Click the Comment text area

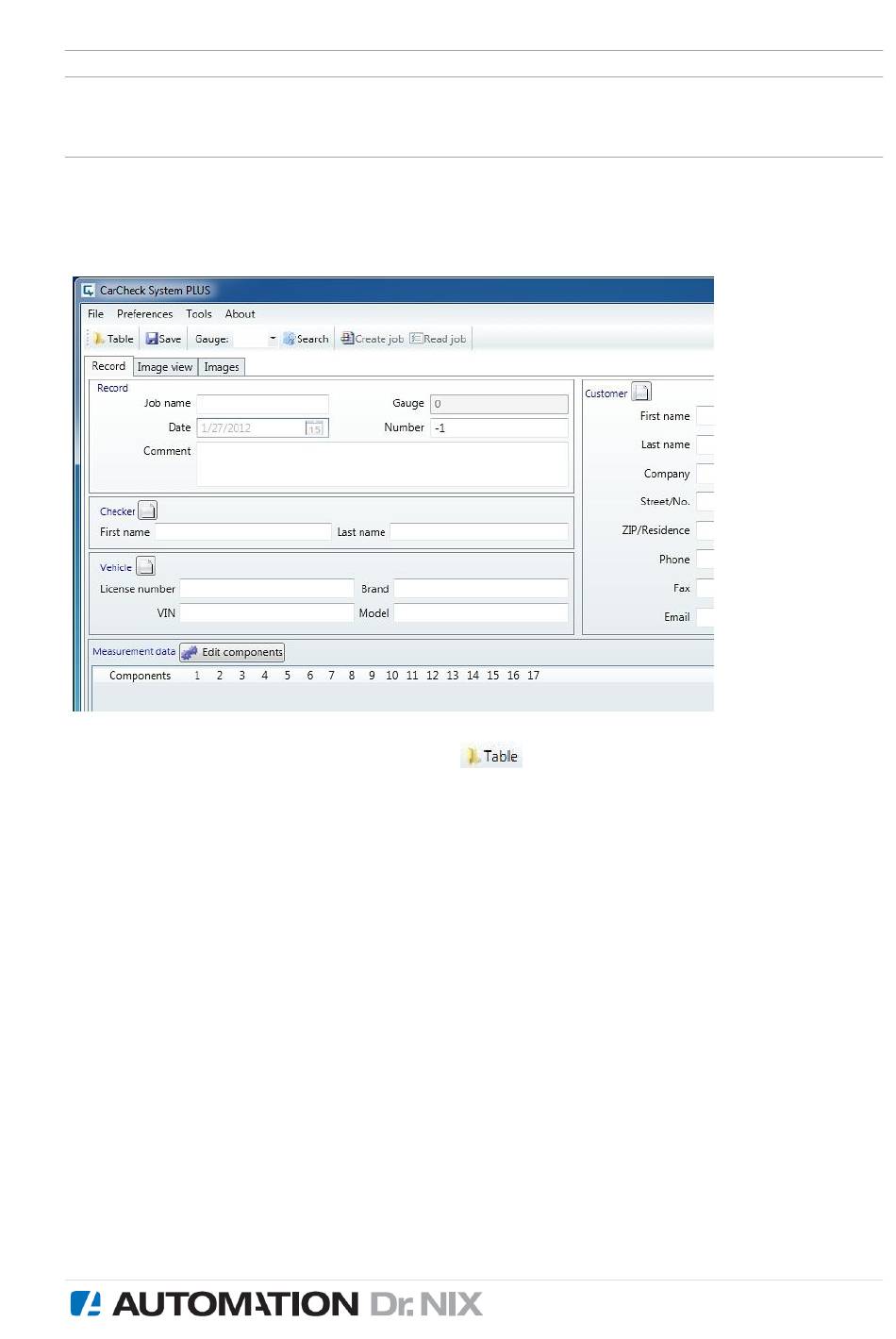click(382, 464)
